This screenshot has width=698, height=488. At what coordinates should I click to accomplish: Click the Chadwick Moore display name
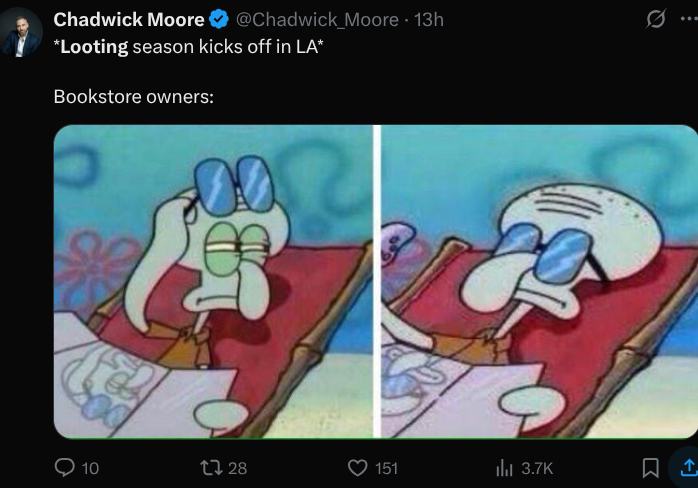point(129,20)
